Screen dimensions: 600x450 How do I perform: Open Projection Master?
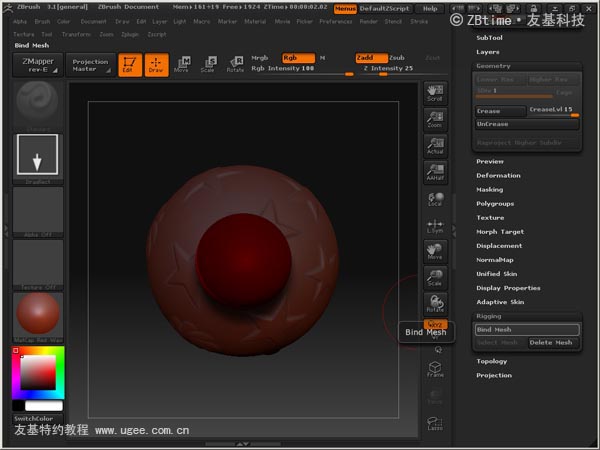pyautogui.click(x=90, y=65)
